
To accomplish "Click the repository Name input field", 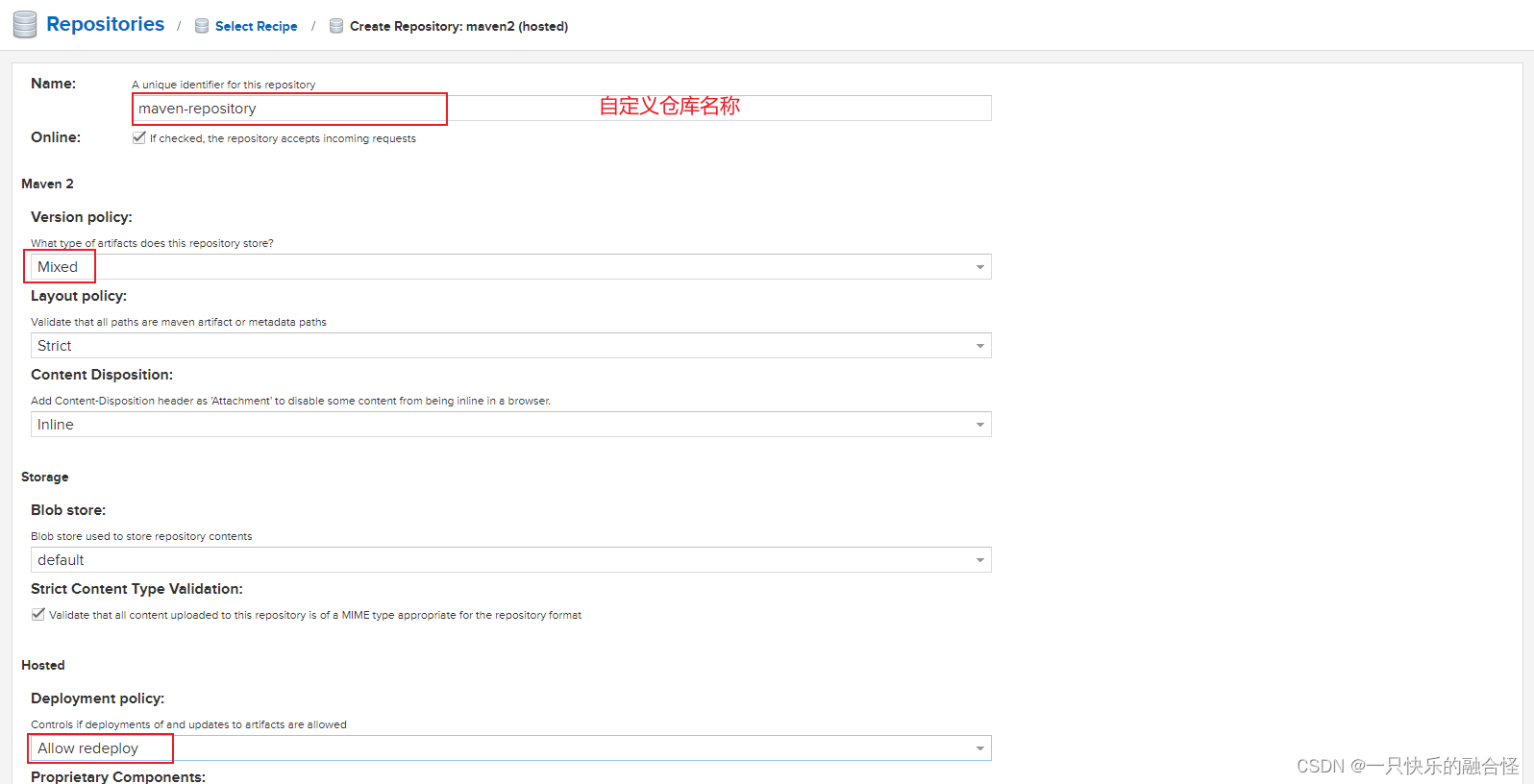I will pyautogui.click(x=561, y=109).
